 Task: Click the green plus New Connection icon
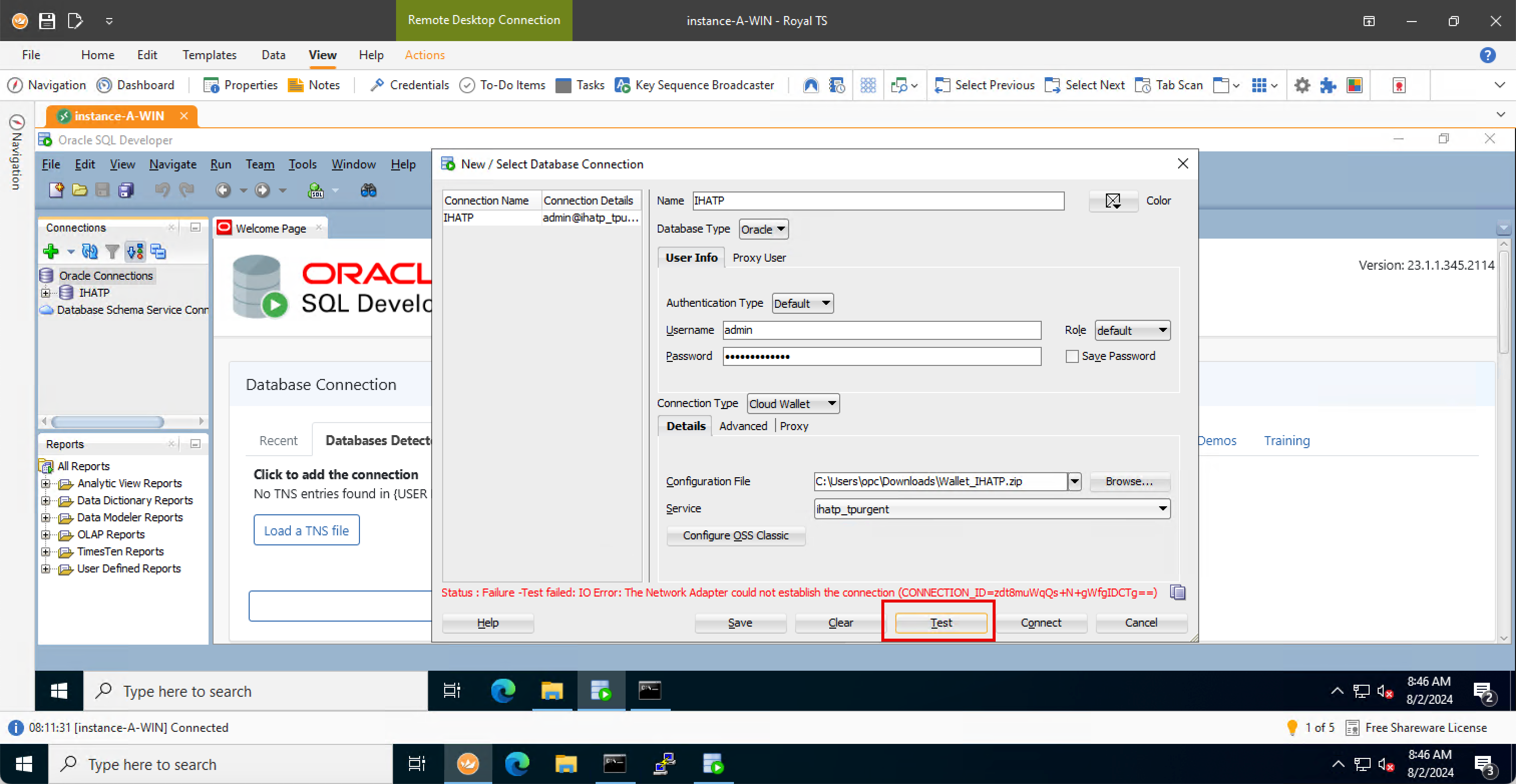tap(51, 252)
